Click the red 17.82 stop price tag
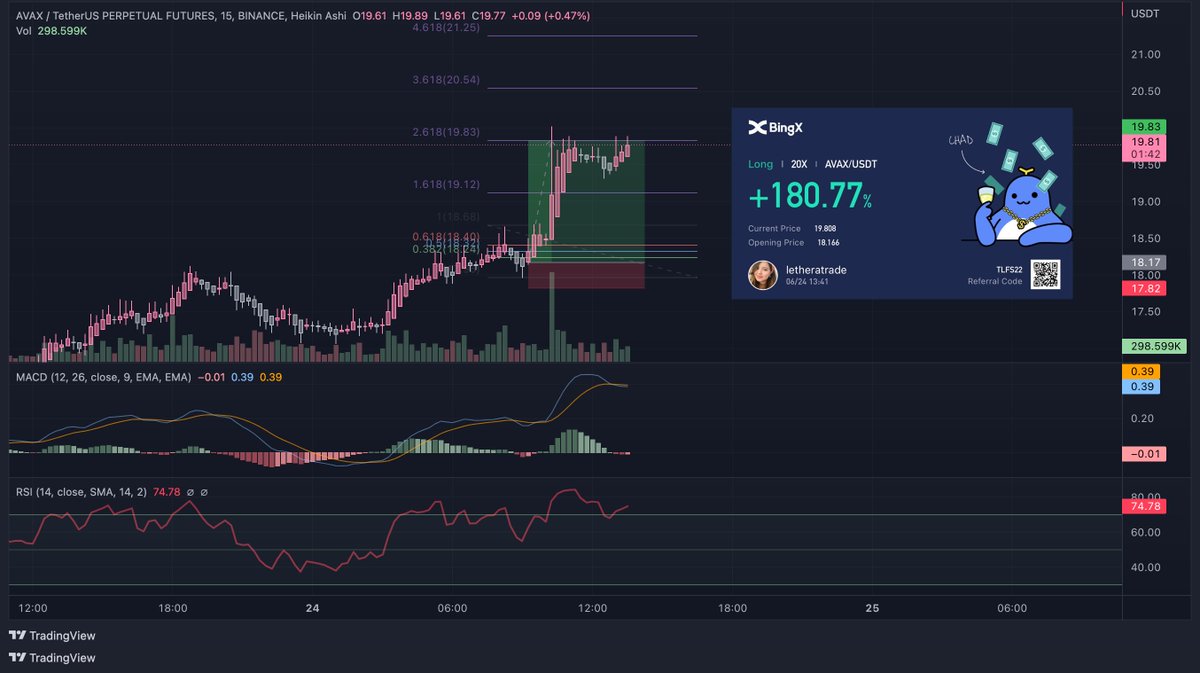This screenshot has width=1200, height=673. pos(1144,288)
